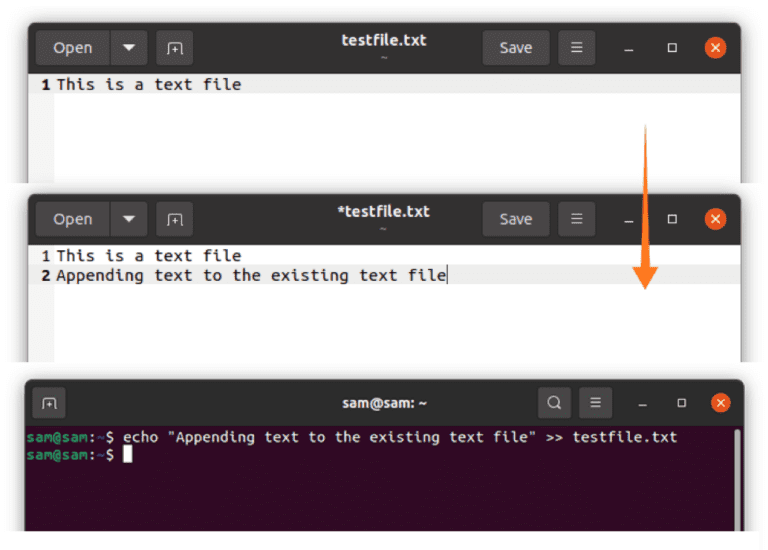Viewport: 768px width, 550px height.
Task: Open hamburger menu in second gedit window
Action: click(x=577, y=219)
